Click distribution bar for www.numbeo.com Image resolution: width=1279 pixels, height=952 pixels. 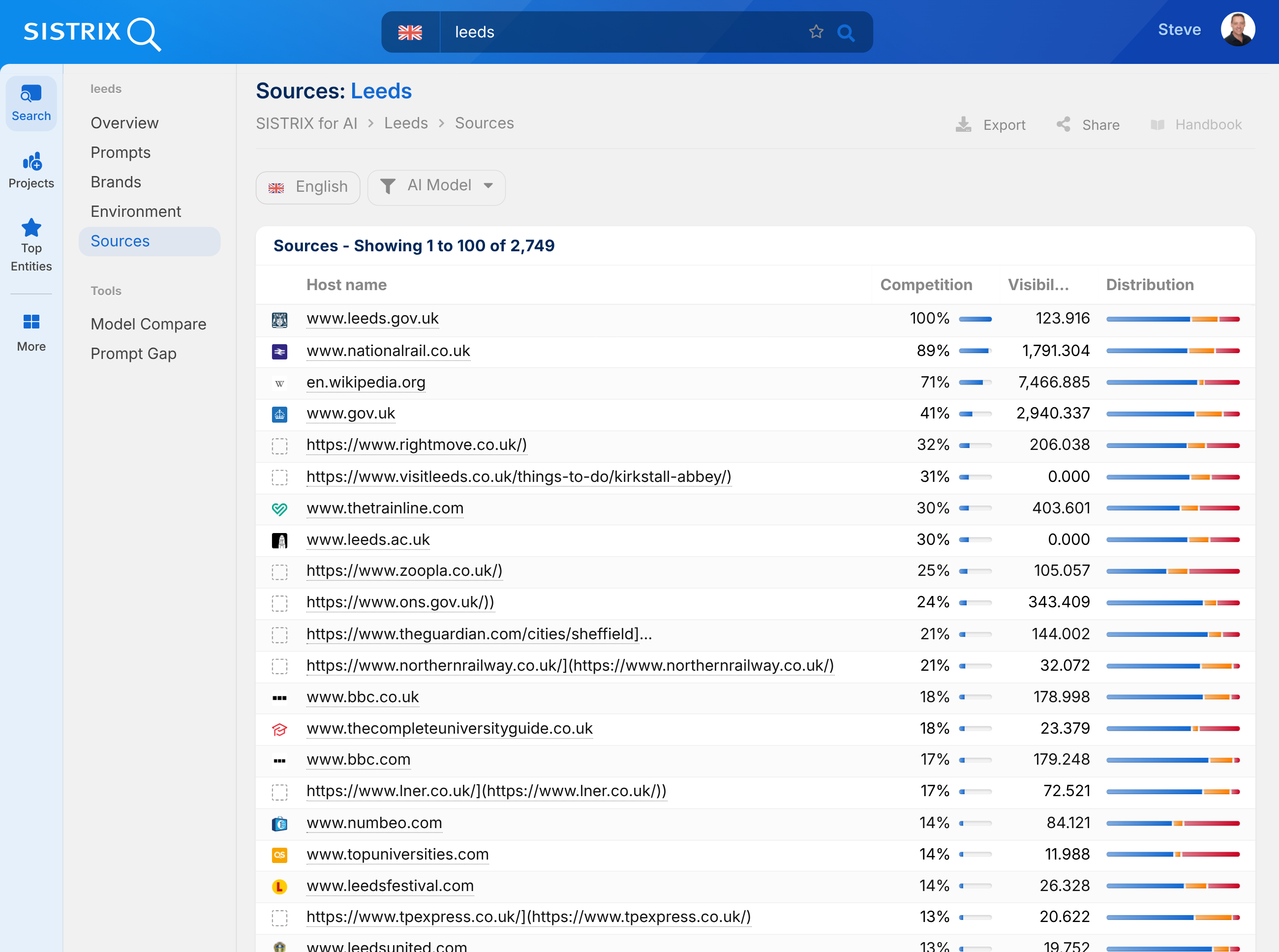[1172, 824]
